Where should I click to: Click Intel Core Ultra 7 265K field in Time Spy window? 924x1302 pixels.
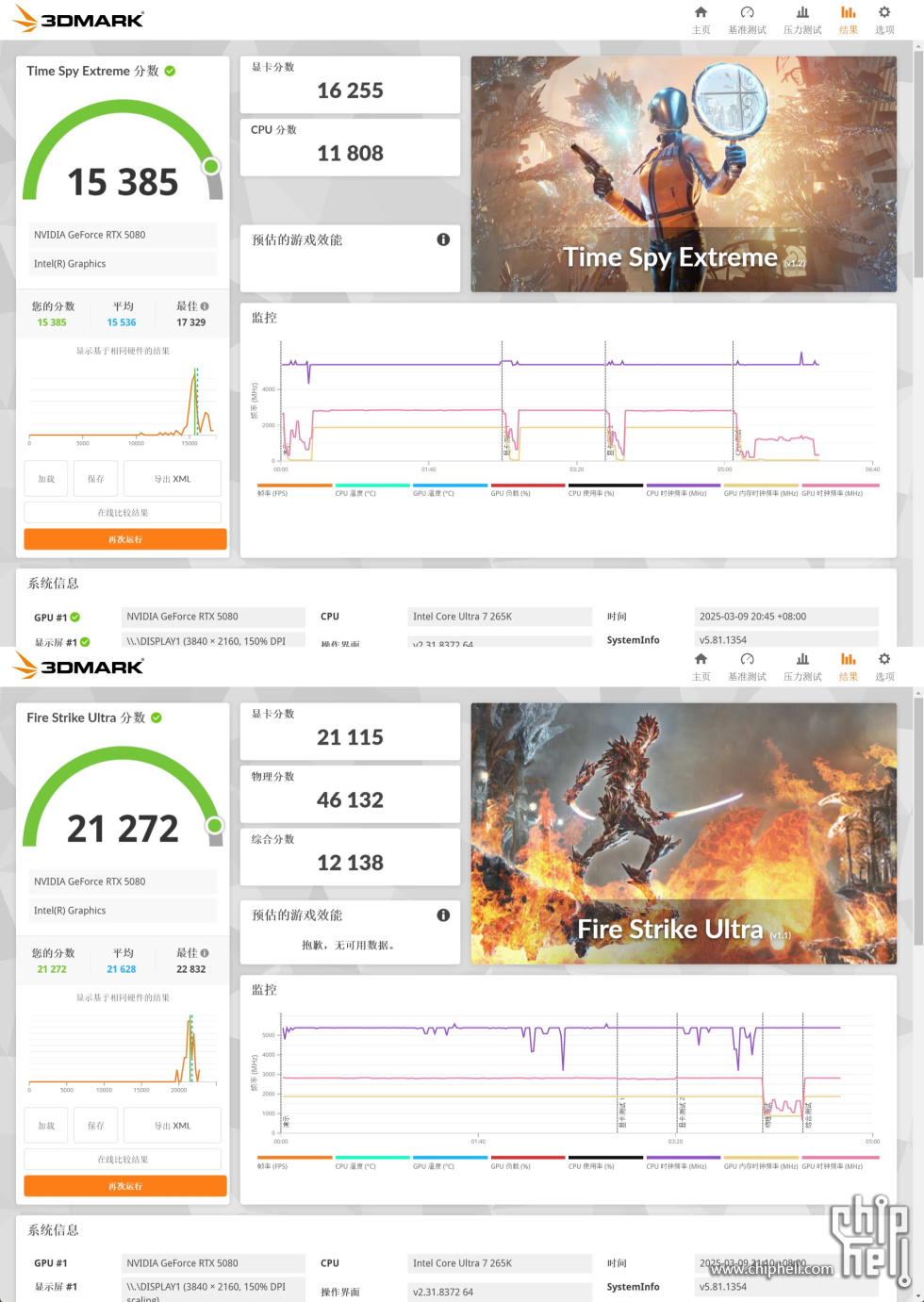pyautogui.click(x=500, y=617)
